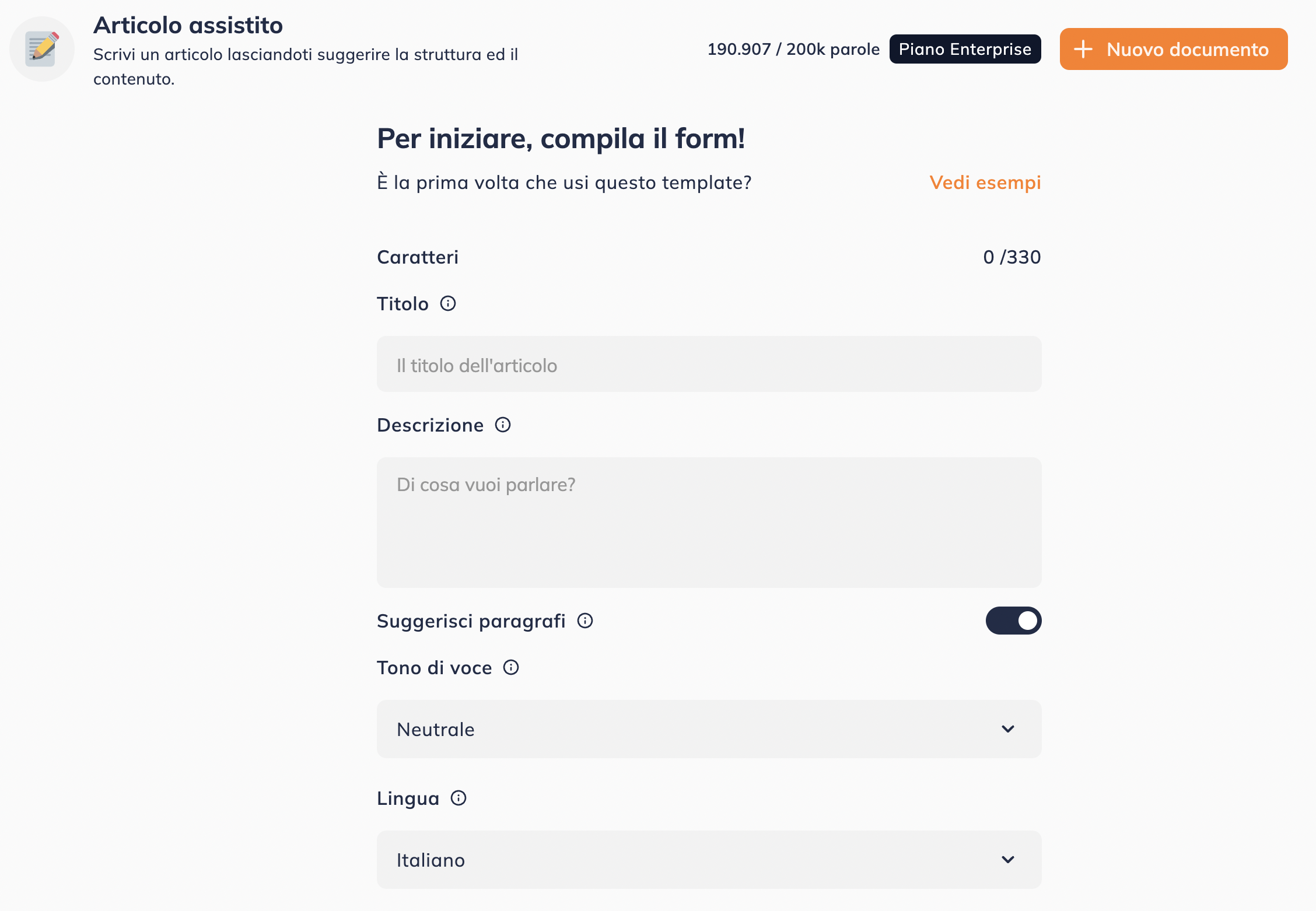Expand the Lingua selector showing Italiano
1316x911 pixels.
[709, 860]
